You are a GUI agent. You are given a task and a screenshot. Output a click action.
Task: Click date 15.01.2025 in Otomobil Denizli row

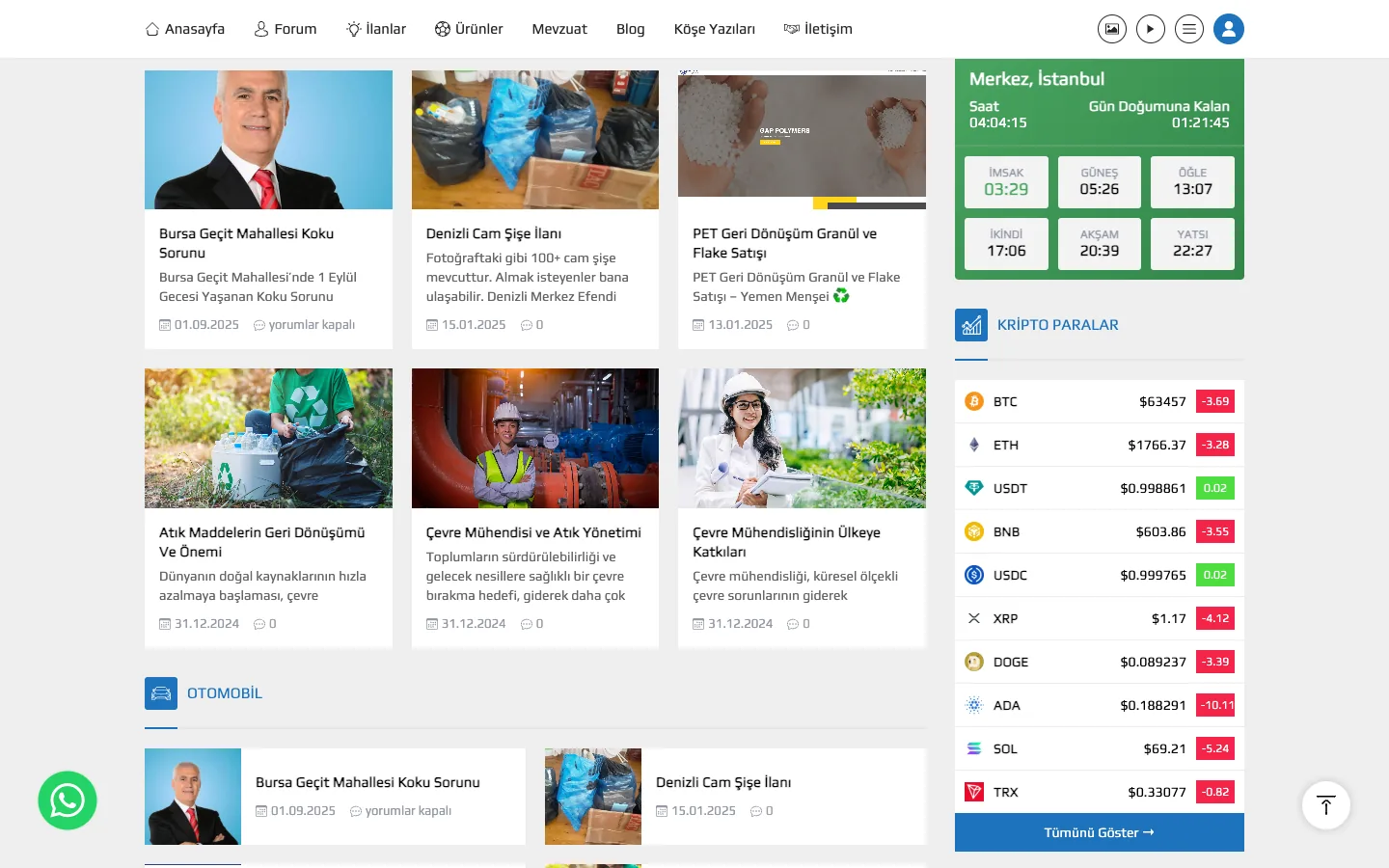703,811
